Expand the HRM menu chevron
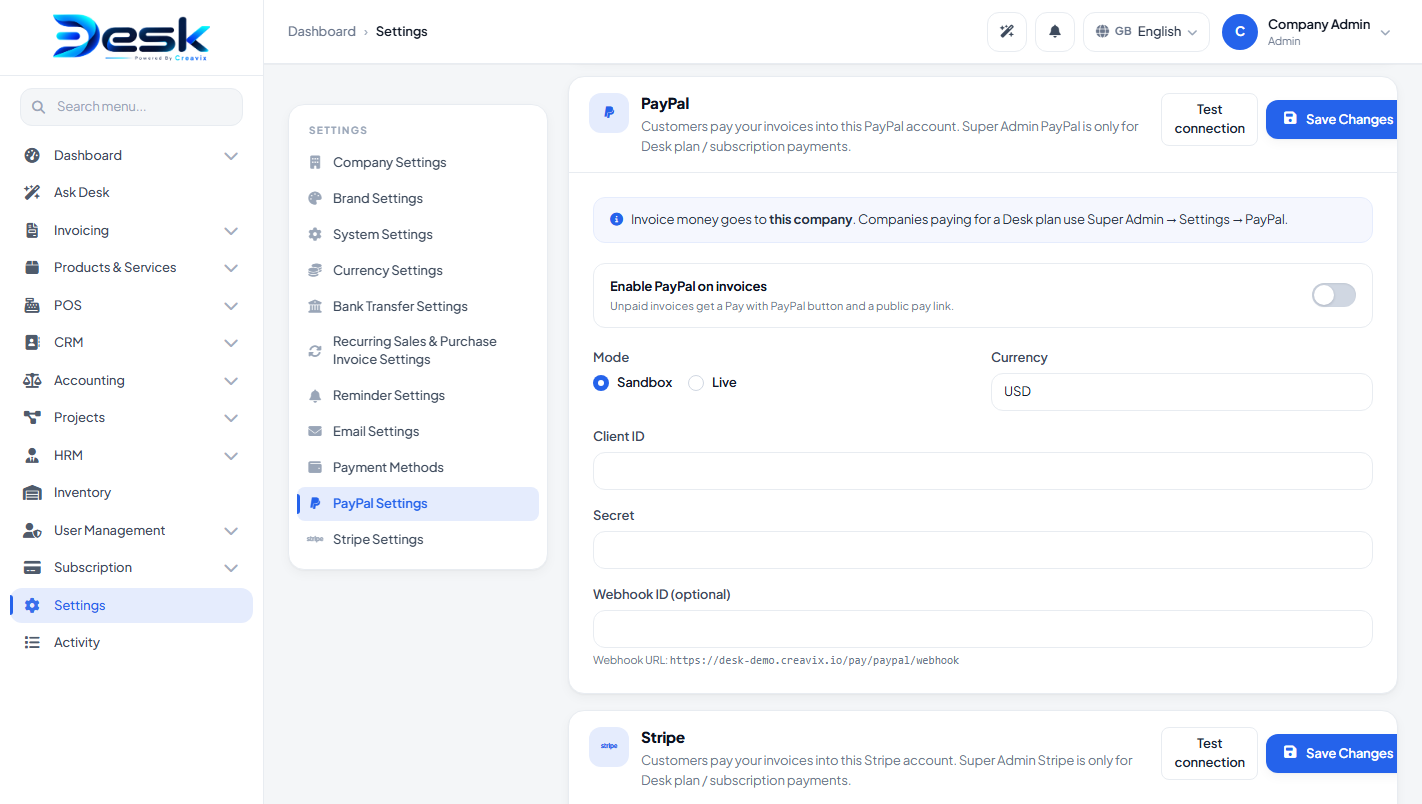 tap(231, 456)
